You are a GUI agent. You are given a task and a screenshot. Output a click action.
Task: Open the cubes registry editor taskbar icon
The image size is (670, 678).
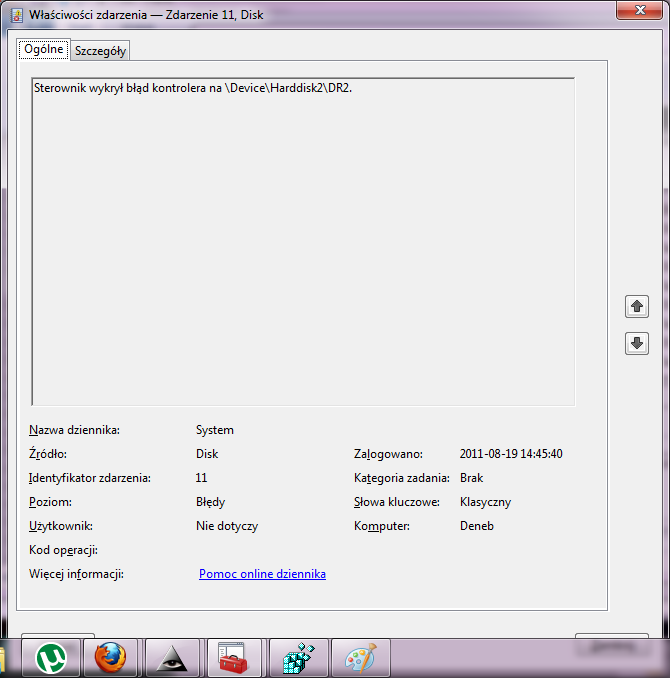coord(298,658)
